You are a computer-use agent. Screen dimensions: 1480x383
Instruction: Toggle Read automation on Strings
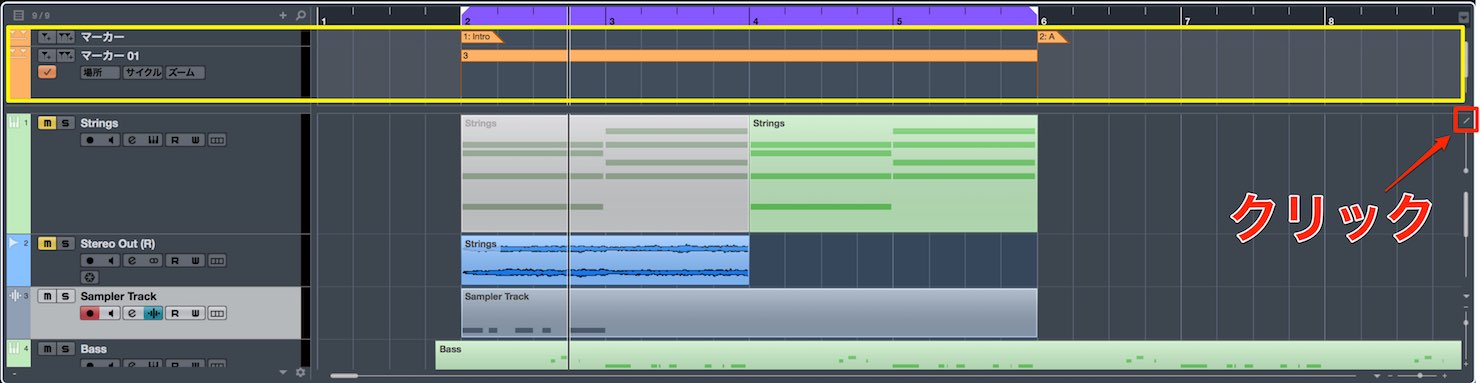coord(175,140)
